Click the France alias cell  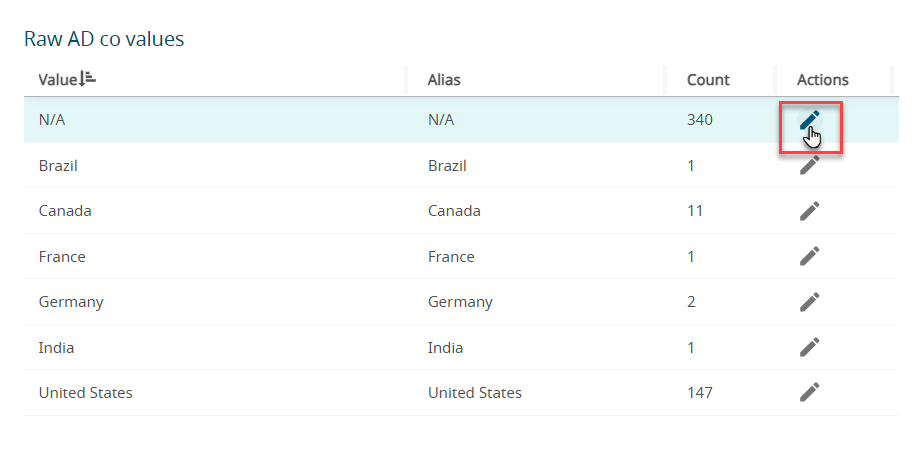tap(451, 257)
